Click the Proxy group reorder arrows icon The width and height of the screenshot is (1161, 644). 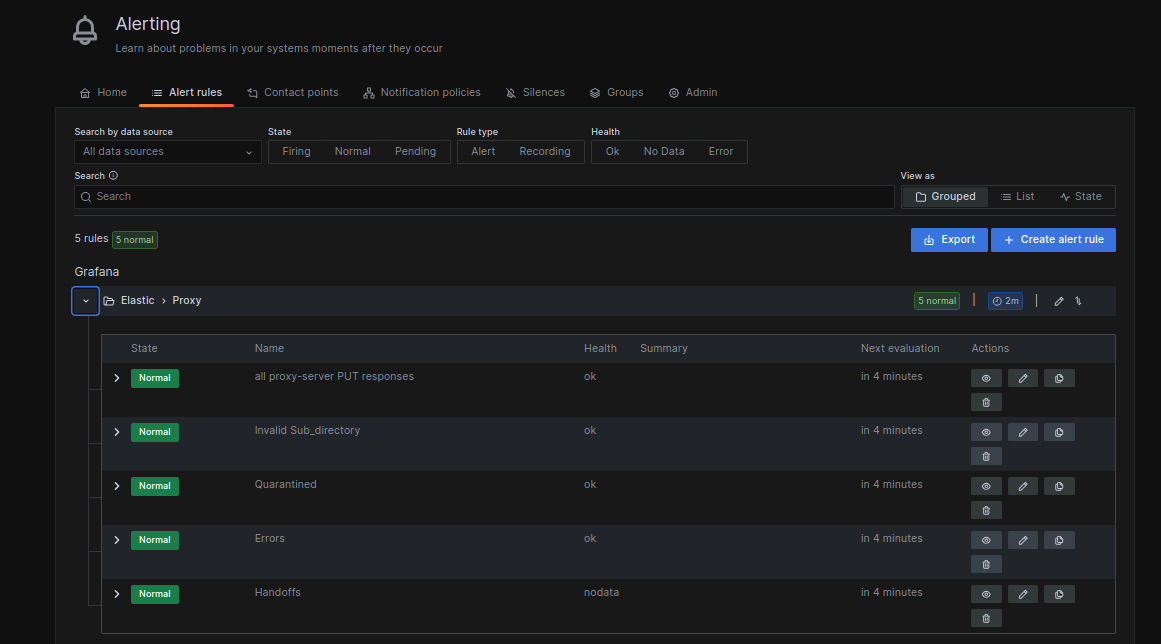click(x=1078, y=301)
